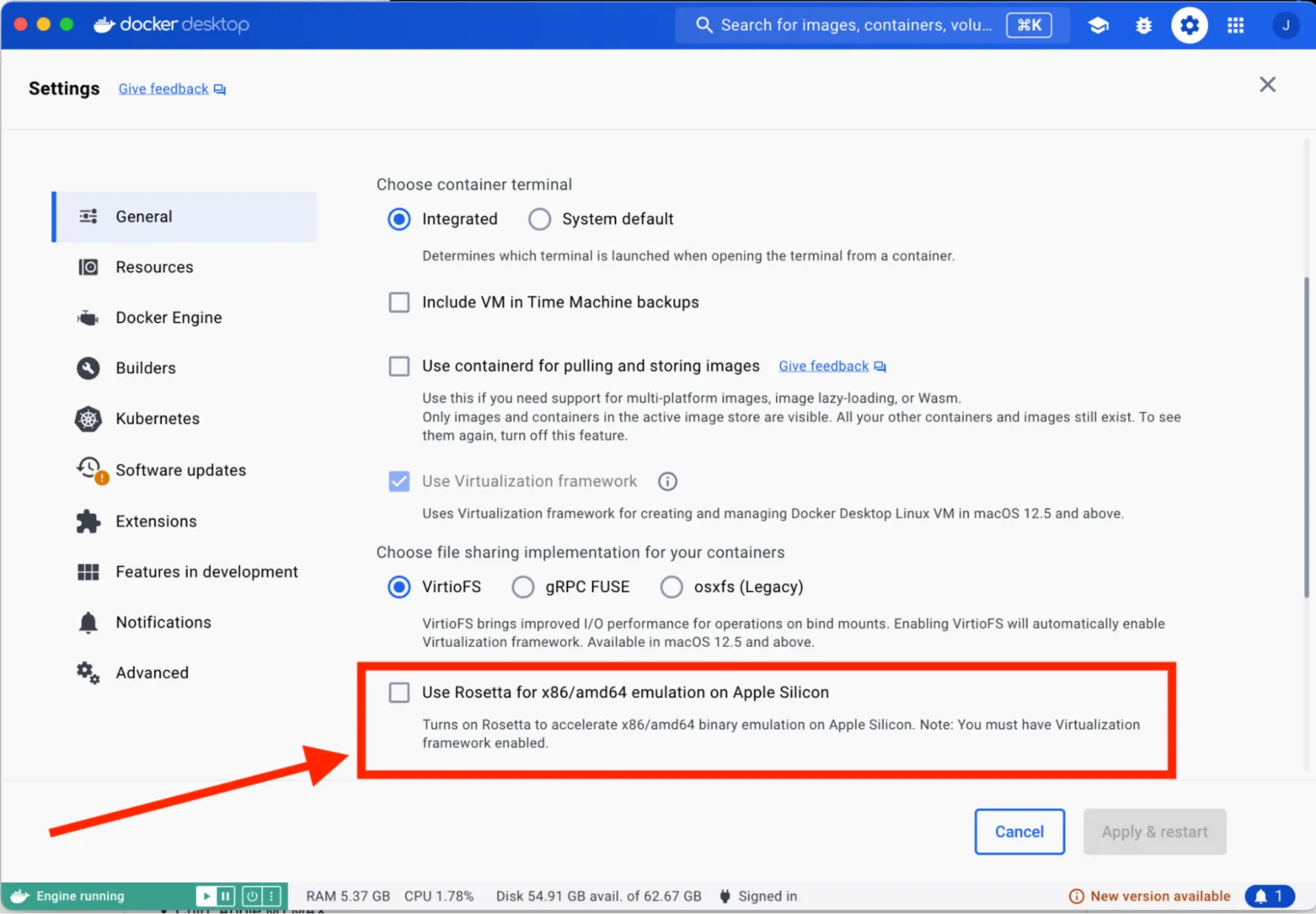Image resolution: width=1316 pixels, height=914 pixels.
Task: Click the Kubernetes helm wheel icon
Action: point(88,419)
